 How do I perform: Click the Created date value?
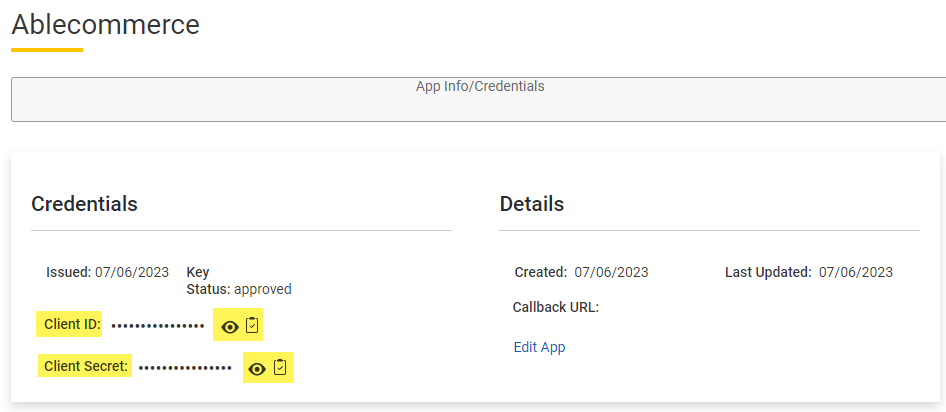611,272
